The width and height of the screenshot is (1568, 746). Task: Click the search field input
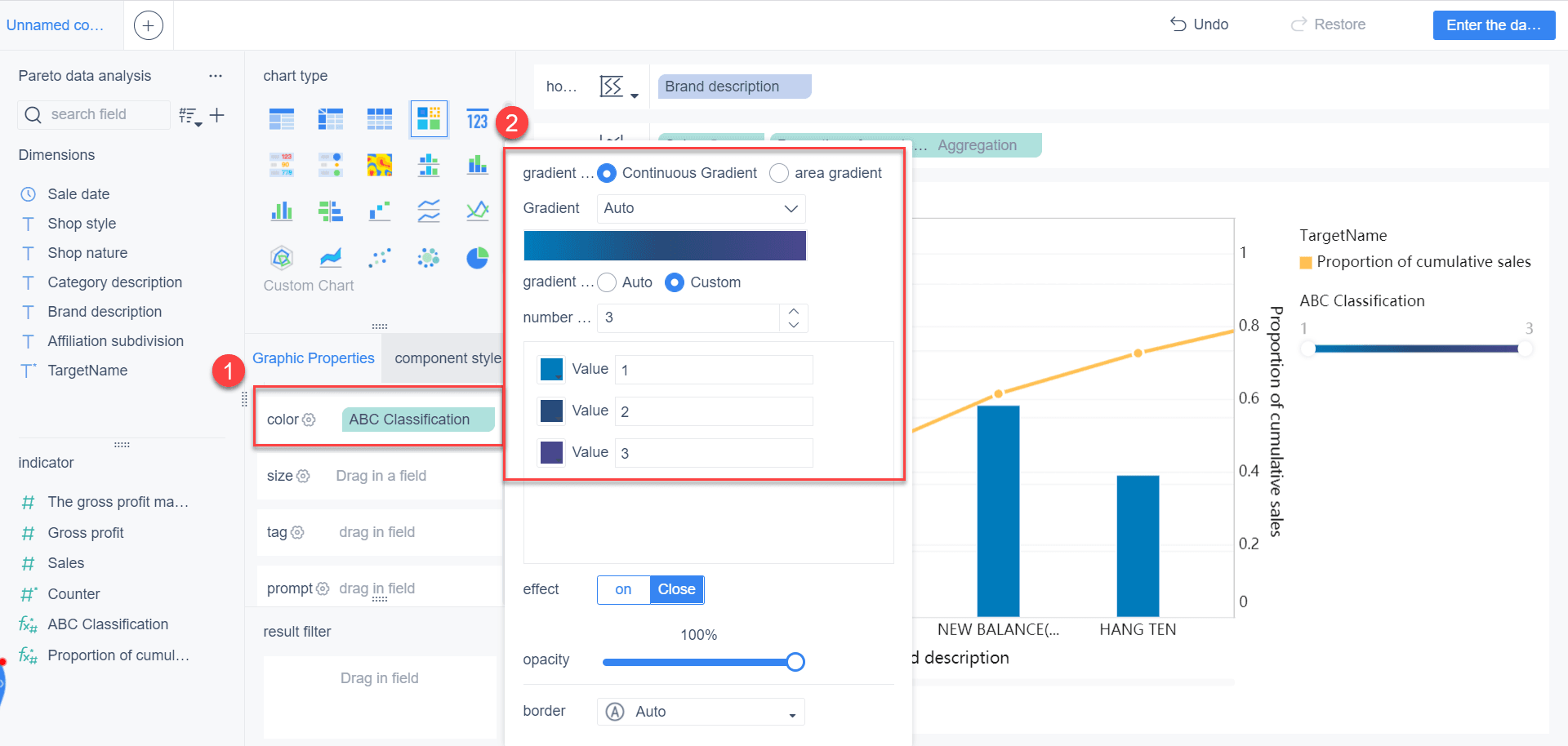[94, 114]
